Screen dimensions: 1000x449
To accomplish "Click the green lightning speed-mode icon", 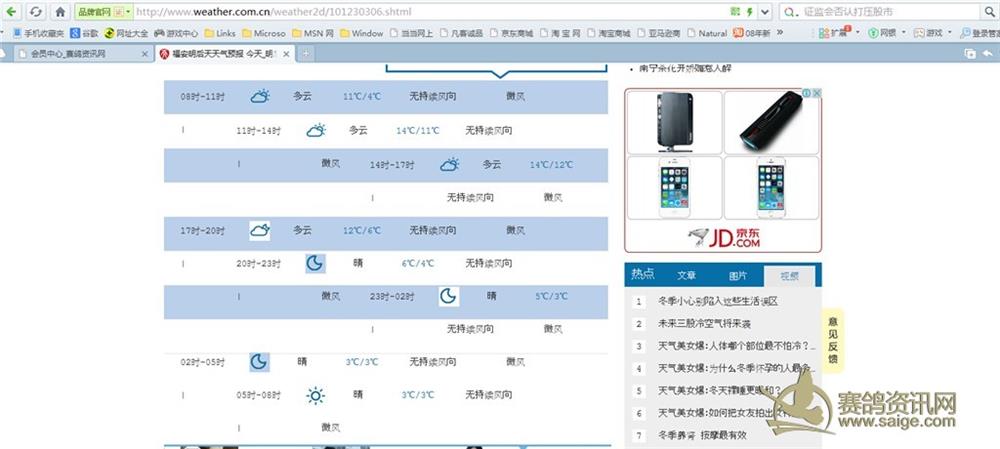I will click(749, 12).
